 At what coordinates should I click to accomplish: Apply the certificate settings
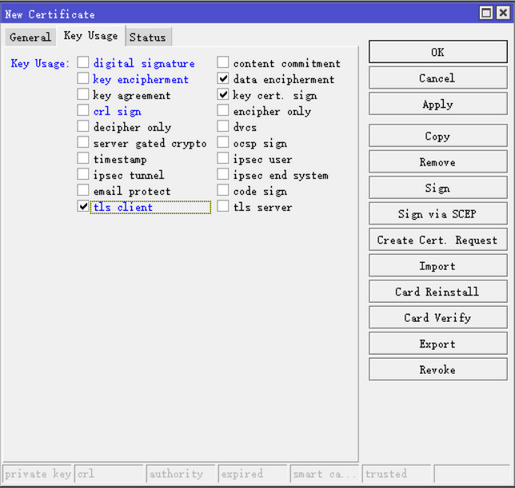coord(438,104)
